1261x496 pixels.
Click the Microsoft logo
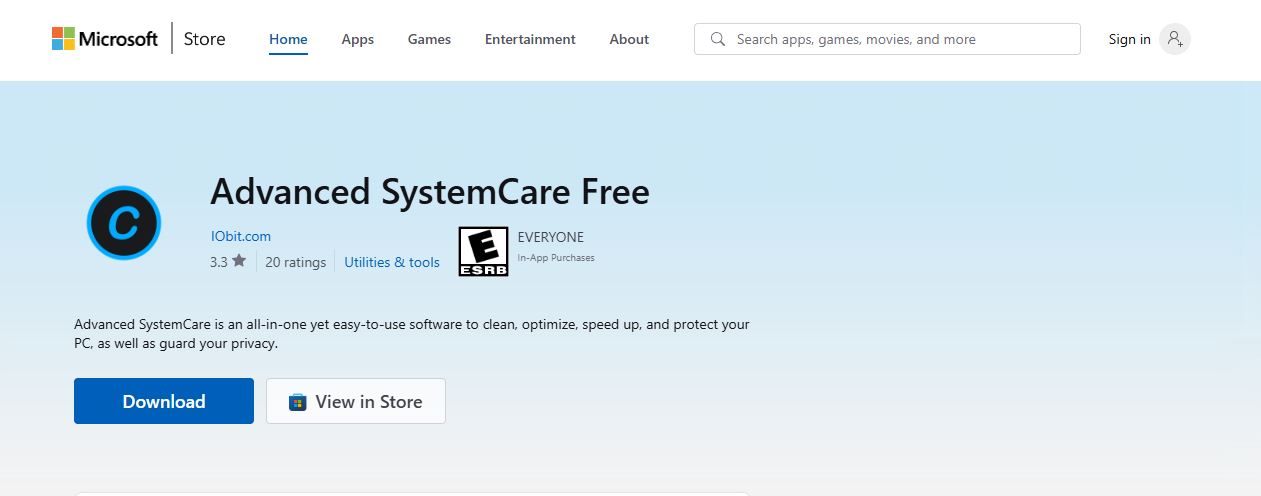pyautogui.click(x=105, y=39)
